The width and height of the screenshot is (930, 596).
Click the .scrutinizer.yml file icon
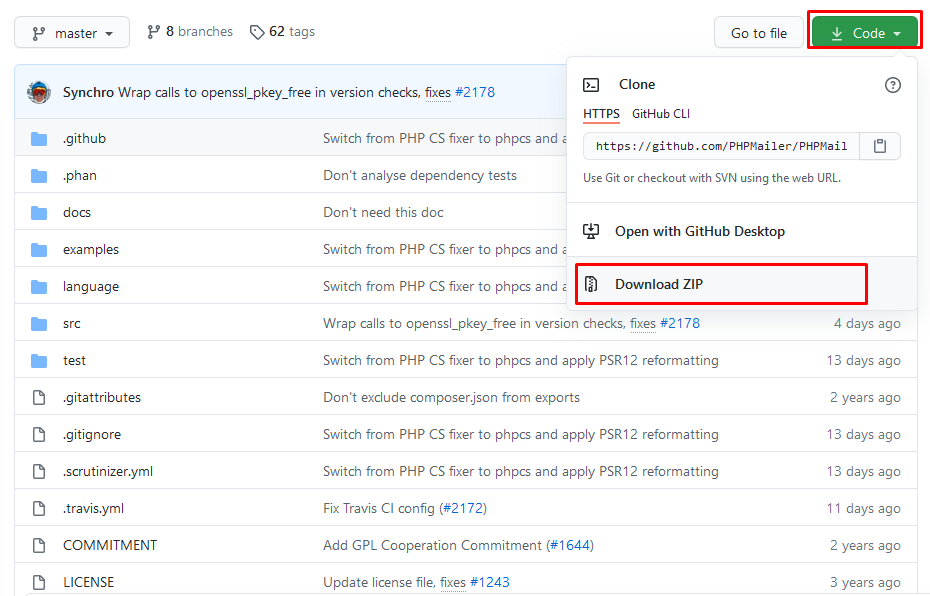click(x=39, y=471)
